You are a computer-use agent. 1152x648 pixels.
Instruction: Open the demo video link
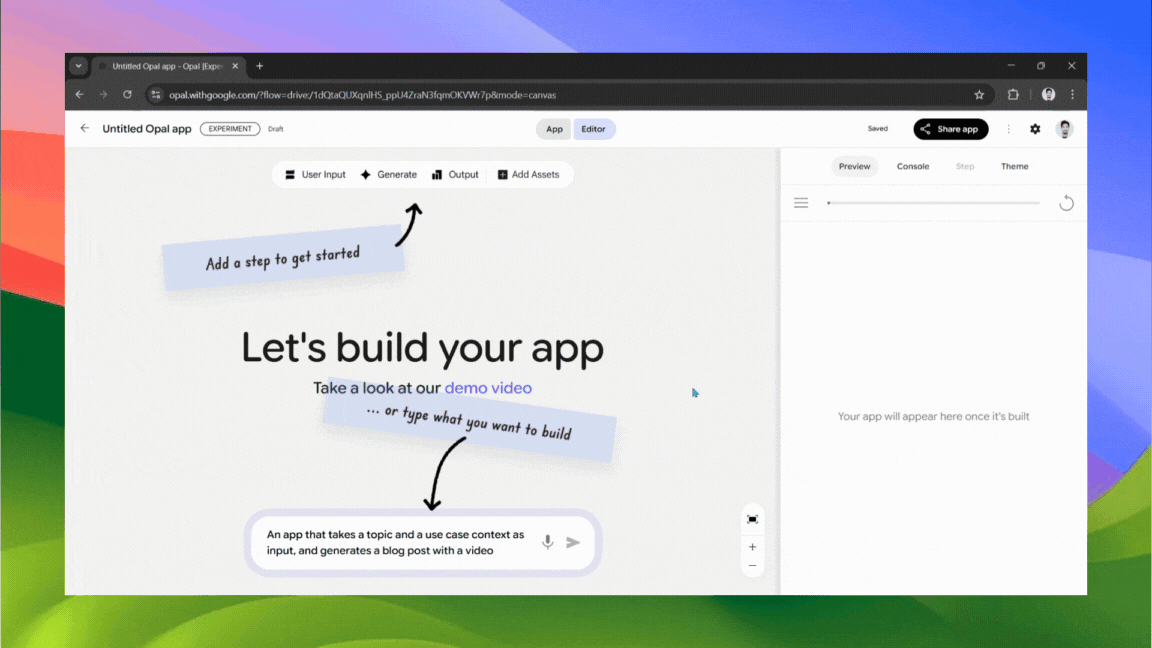tap(488, 388)
